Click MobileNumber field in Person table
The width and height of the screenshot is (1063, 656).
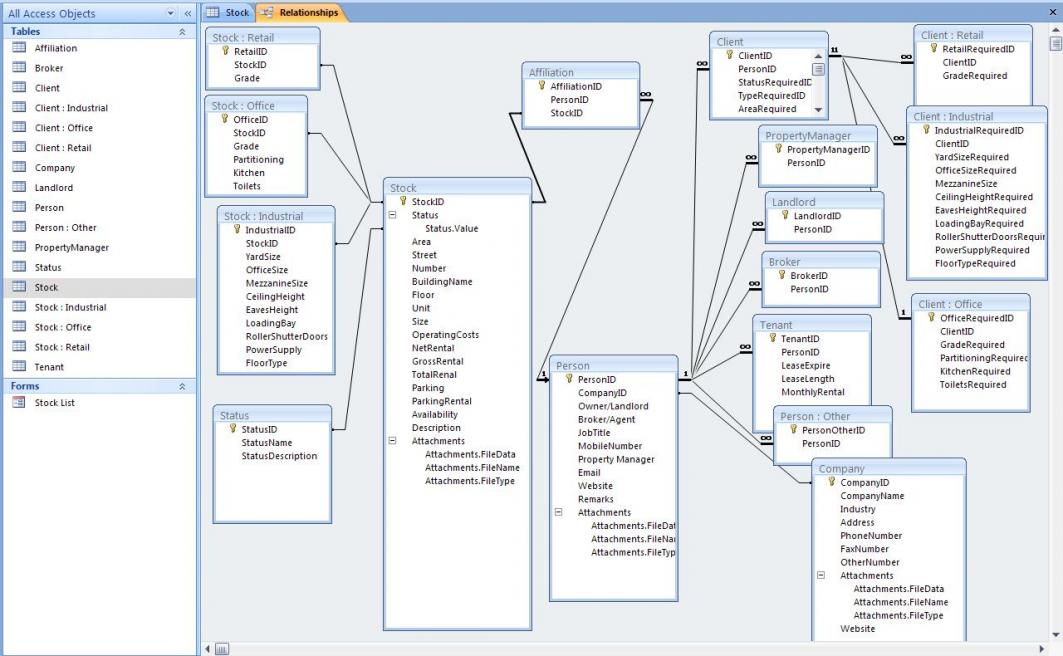point(609,445)
